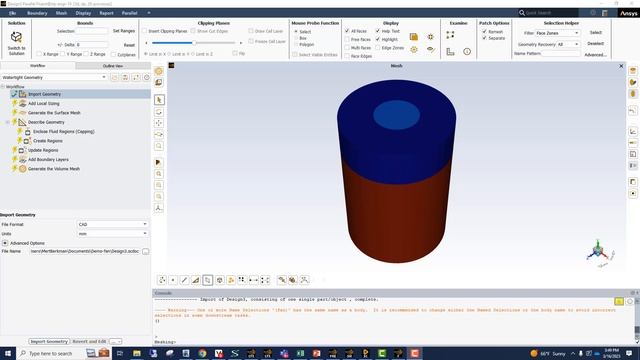Click the file browse ellipsis button beside File Name

145,251
